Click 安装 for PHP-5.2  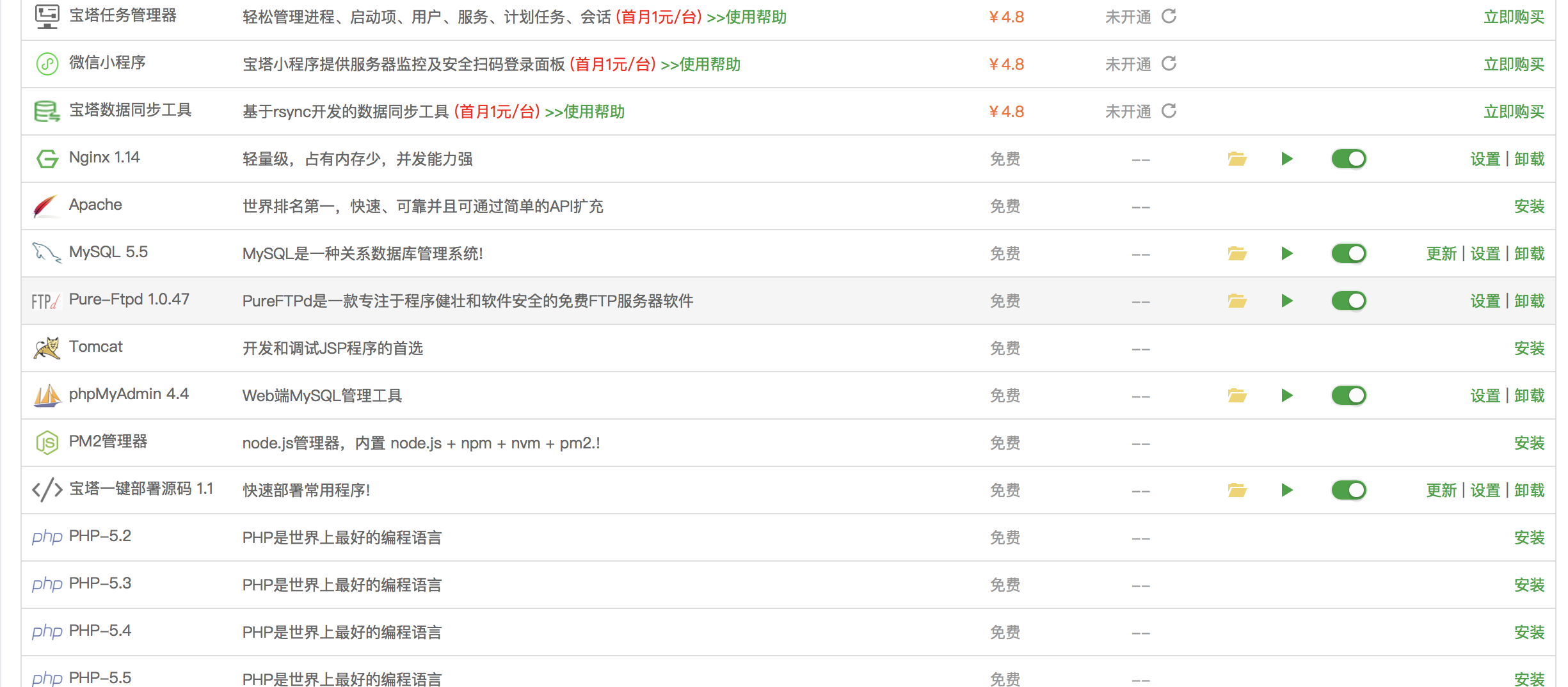click(x=1530, y=538)
